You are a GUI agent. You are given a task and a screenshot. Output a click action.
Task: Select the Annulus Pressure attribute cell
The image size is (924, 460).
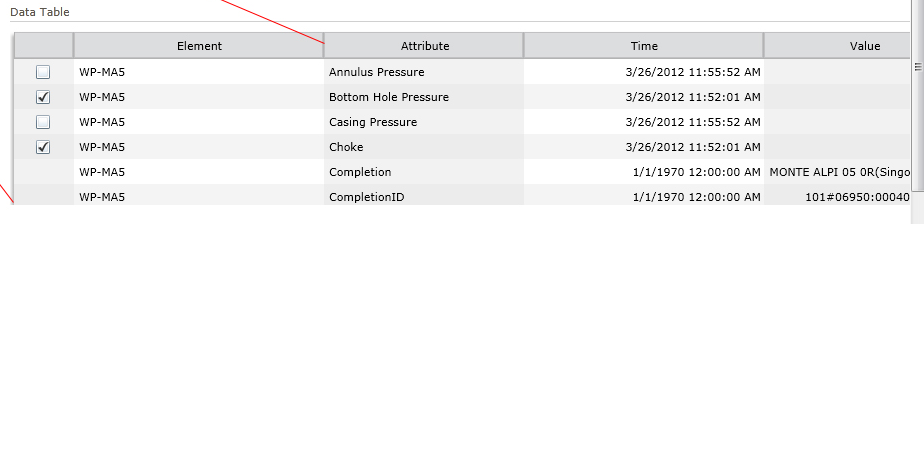[424, 72]
